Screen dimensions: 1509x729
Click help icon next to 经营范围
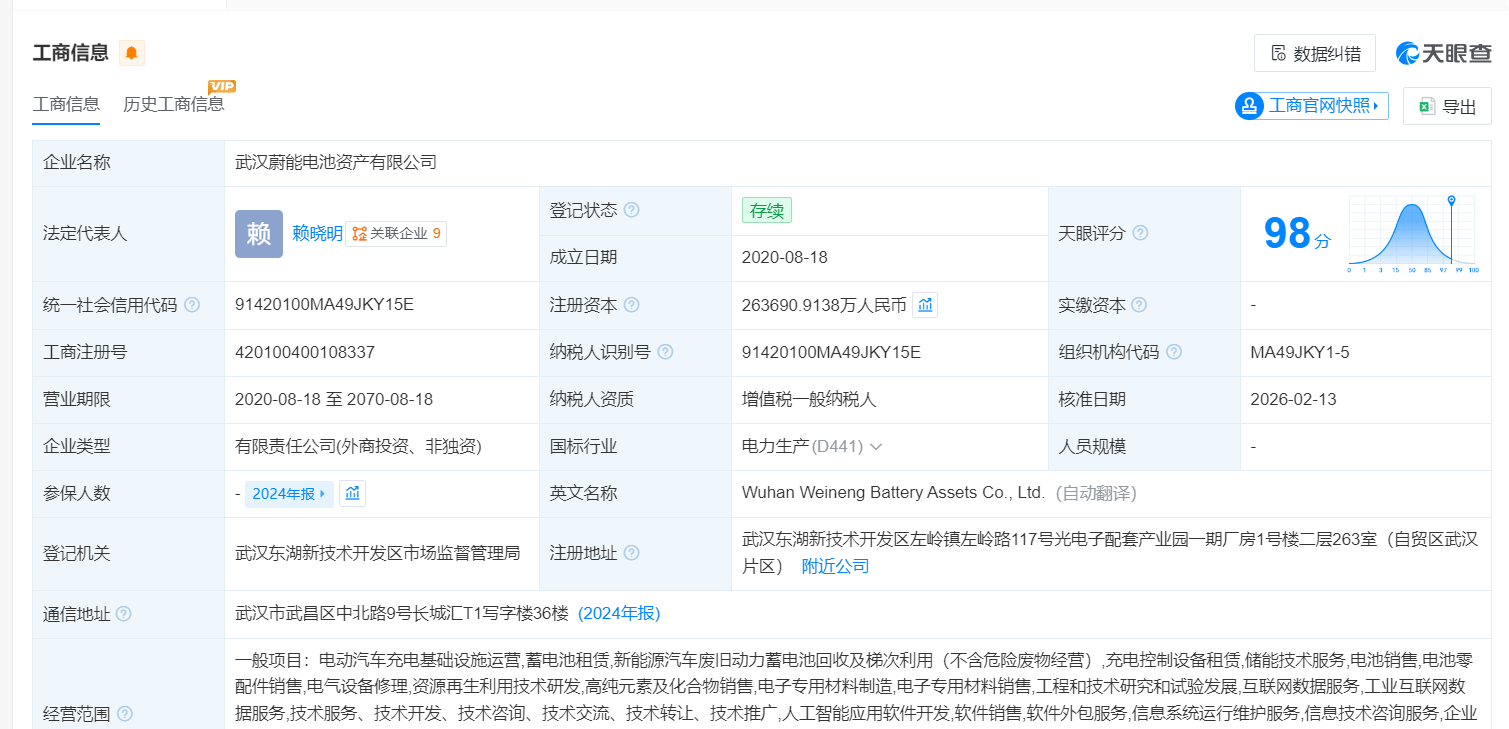tap(125, 714)
